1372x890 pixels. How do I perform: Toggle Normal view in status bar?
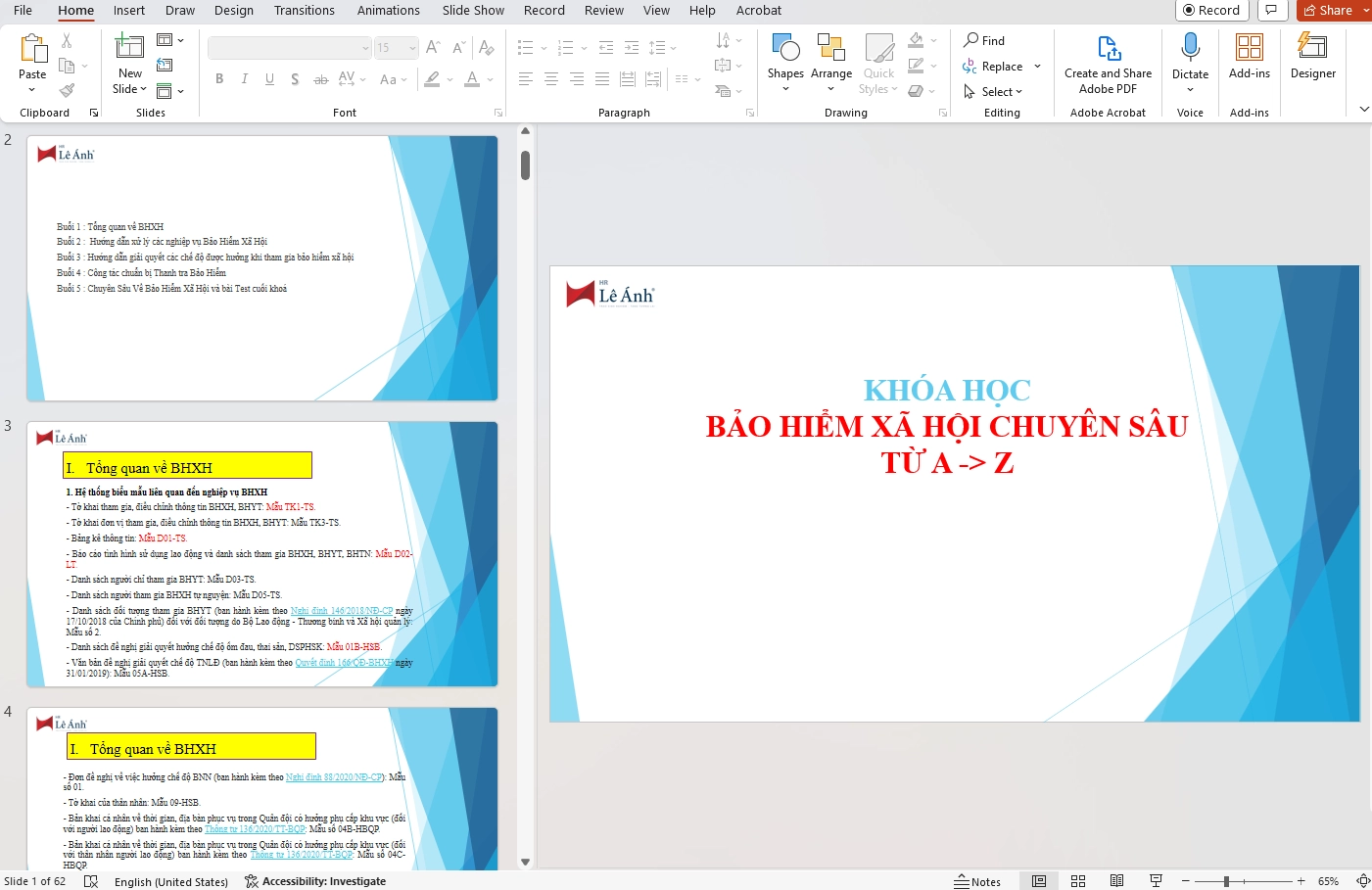(x=1039, y=881)
